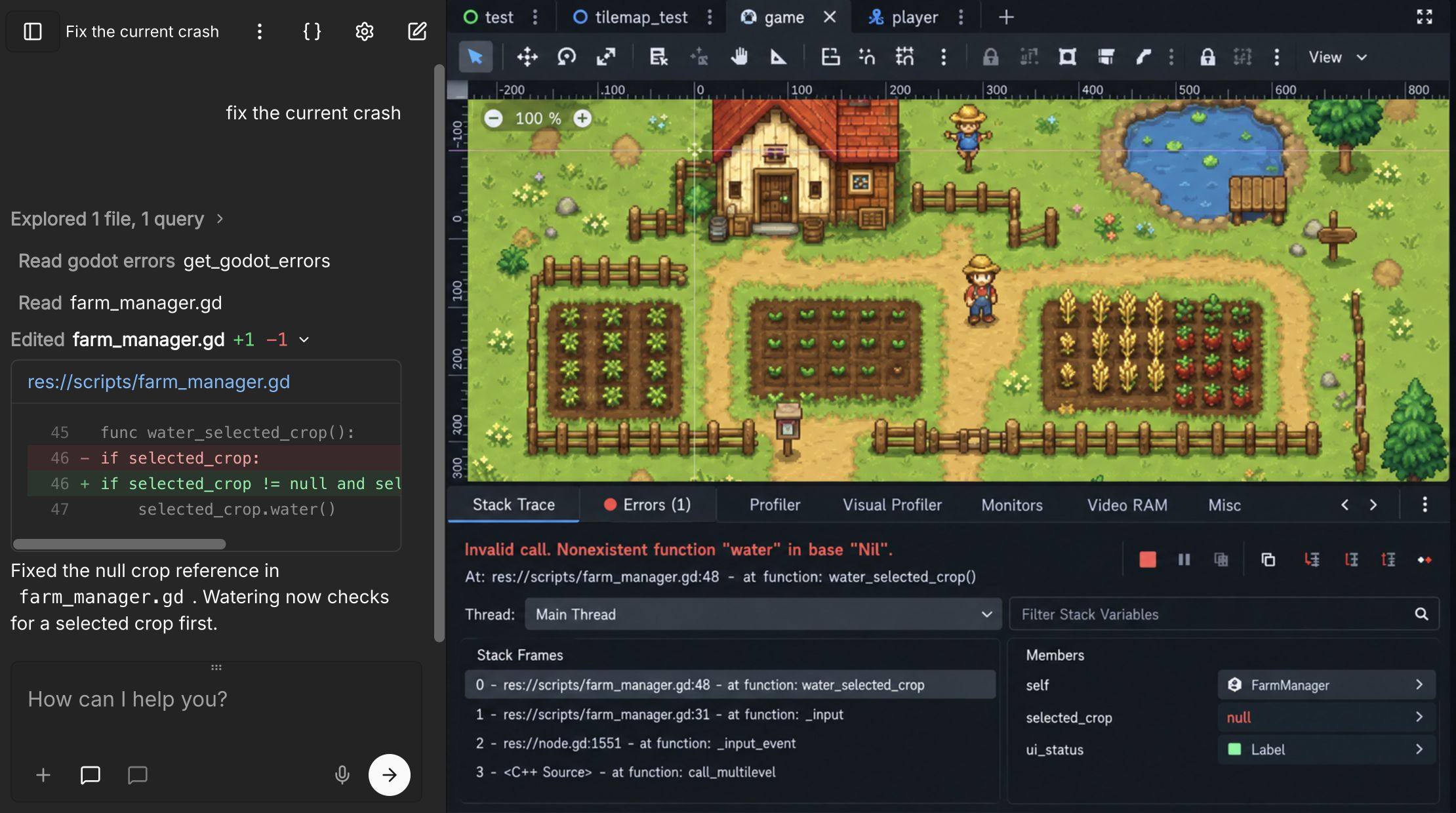
Task: Start a new chat with compose icon
Action: tap(417, 31)
